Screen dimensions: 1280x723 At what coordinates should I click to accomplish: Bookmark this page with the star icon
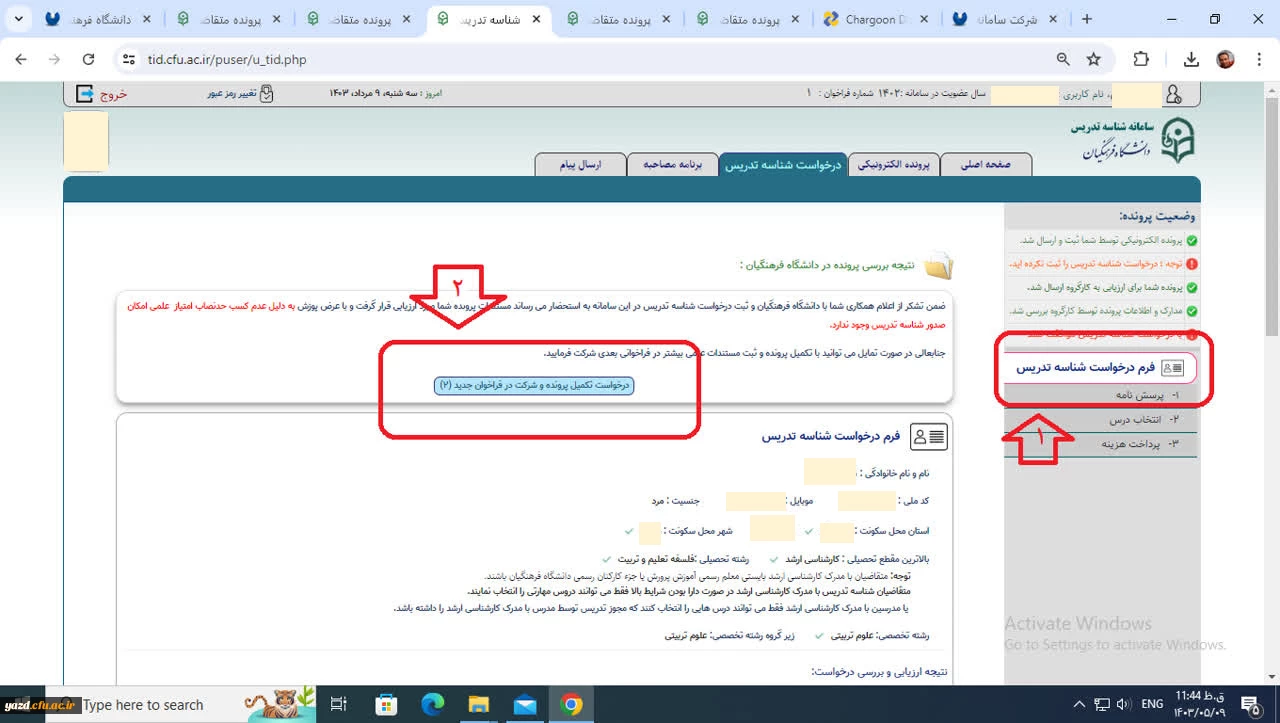[x=1093, y=60]
